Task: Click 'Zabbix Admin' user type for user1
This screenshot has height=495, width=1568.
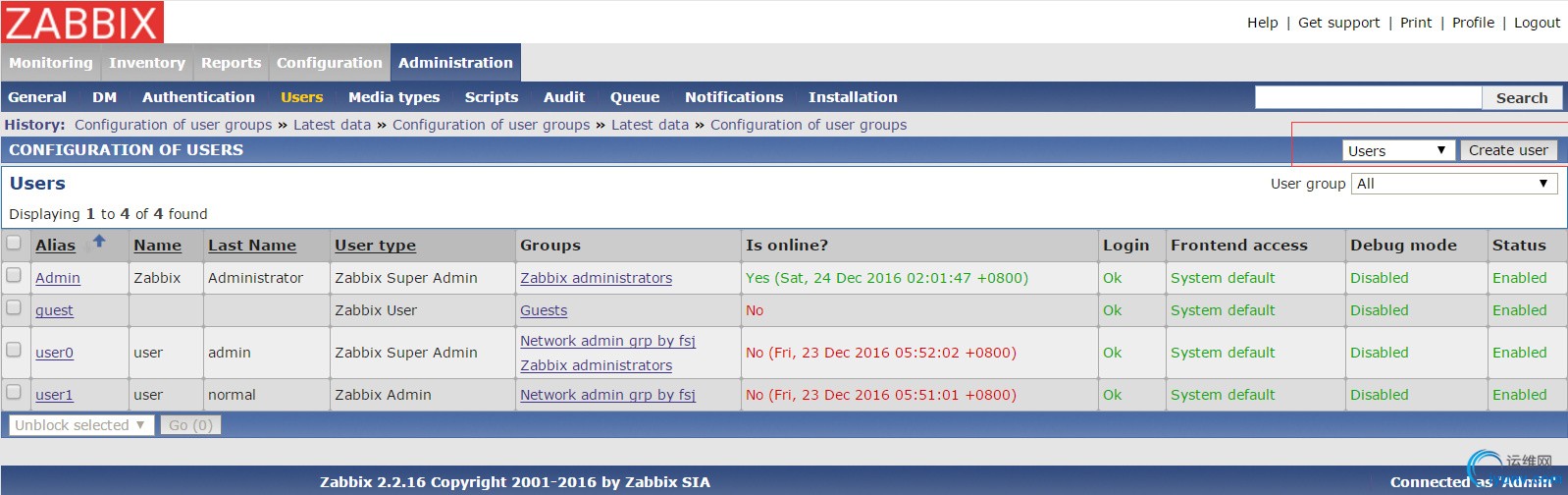Action: [383, 395]
